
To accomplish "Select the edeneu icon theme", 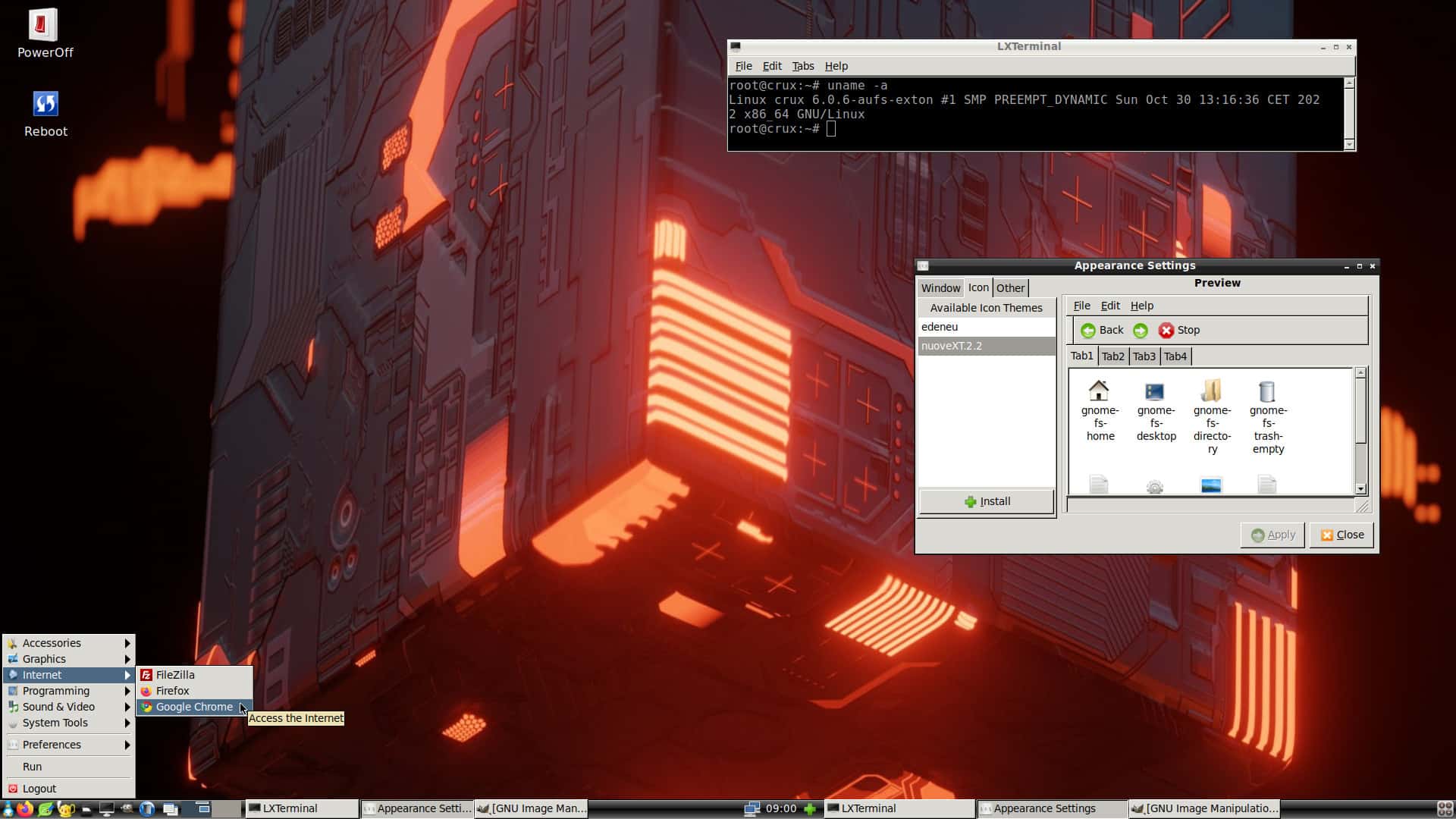I will [987, 327].
